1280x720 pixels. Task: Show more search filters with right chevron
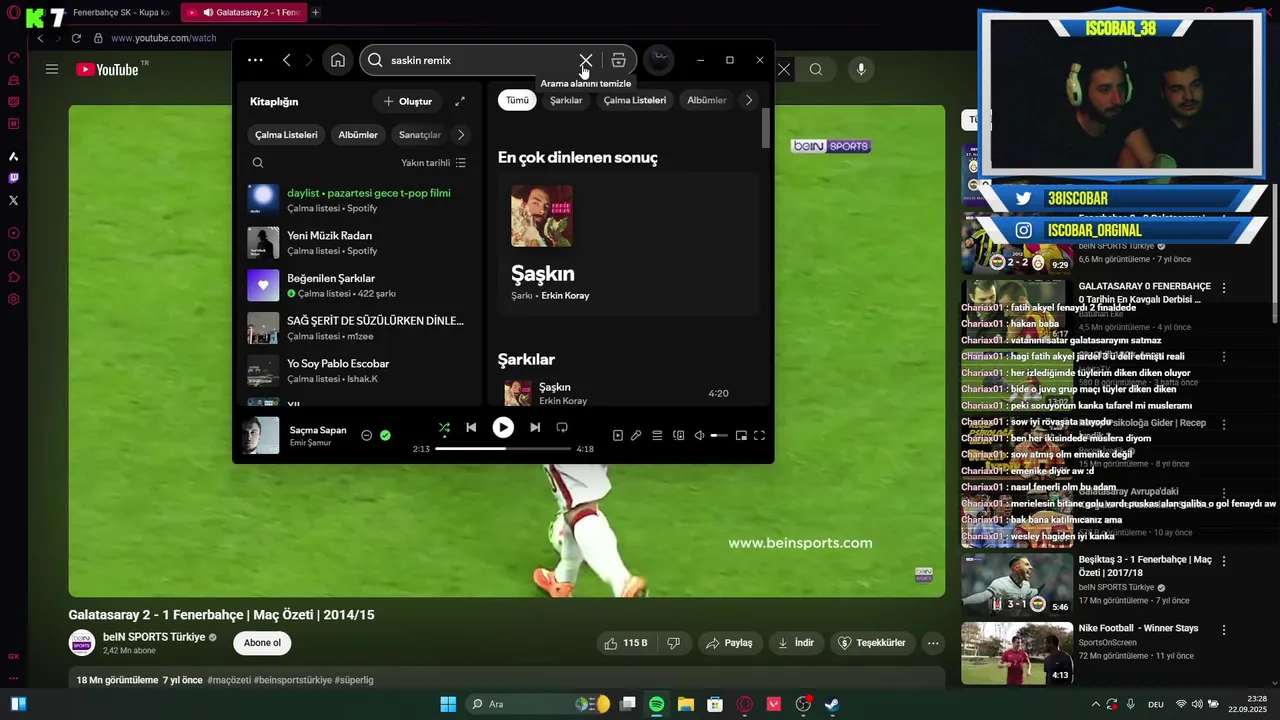point(749,100)
